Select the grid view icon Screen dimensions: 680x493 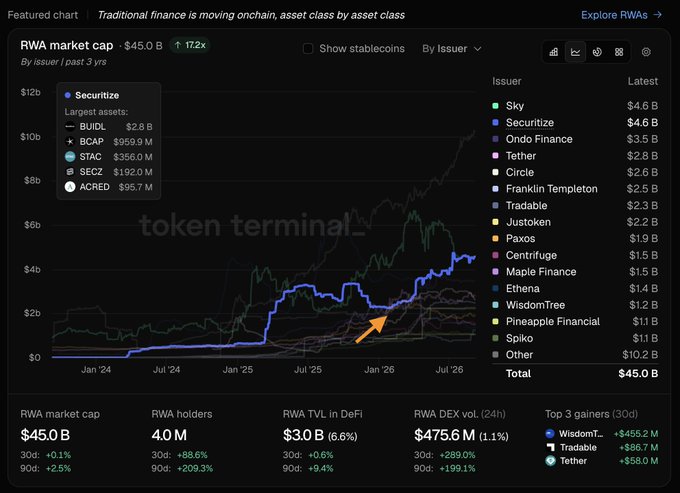(619, 52)
